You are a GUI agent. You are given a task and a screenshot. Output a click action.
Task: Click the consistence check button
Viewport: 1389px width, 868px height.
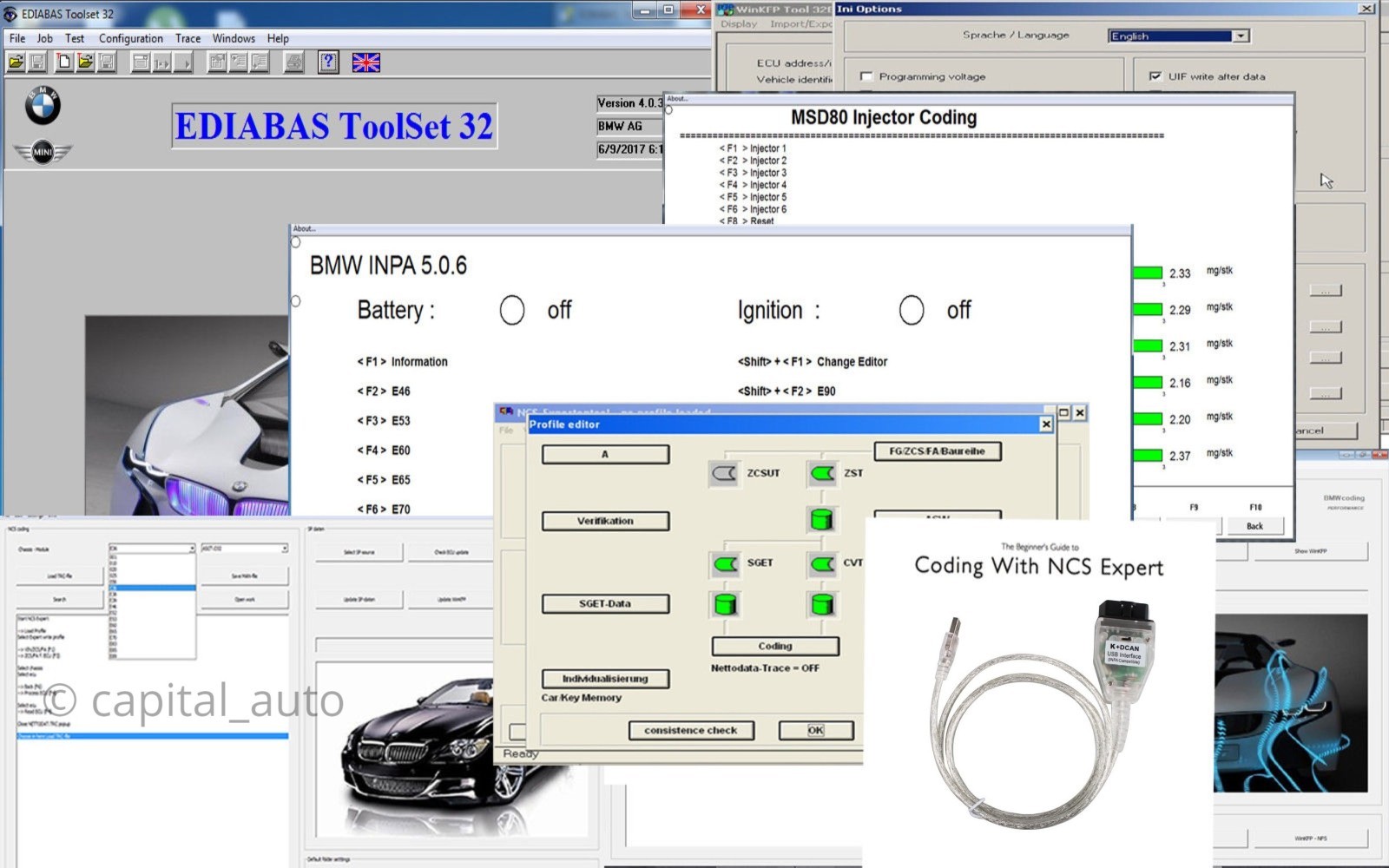[691, 731]
